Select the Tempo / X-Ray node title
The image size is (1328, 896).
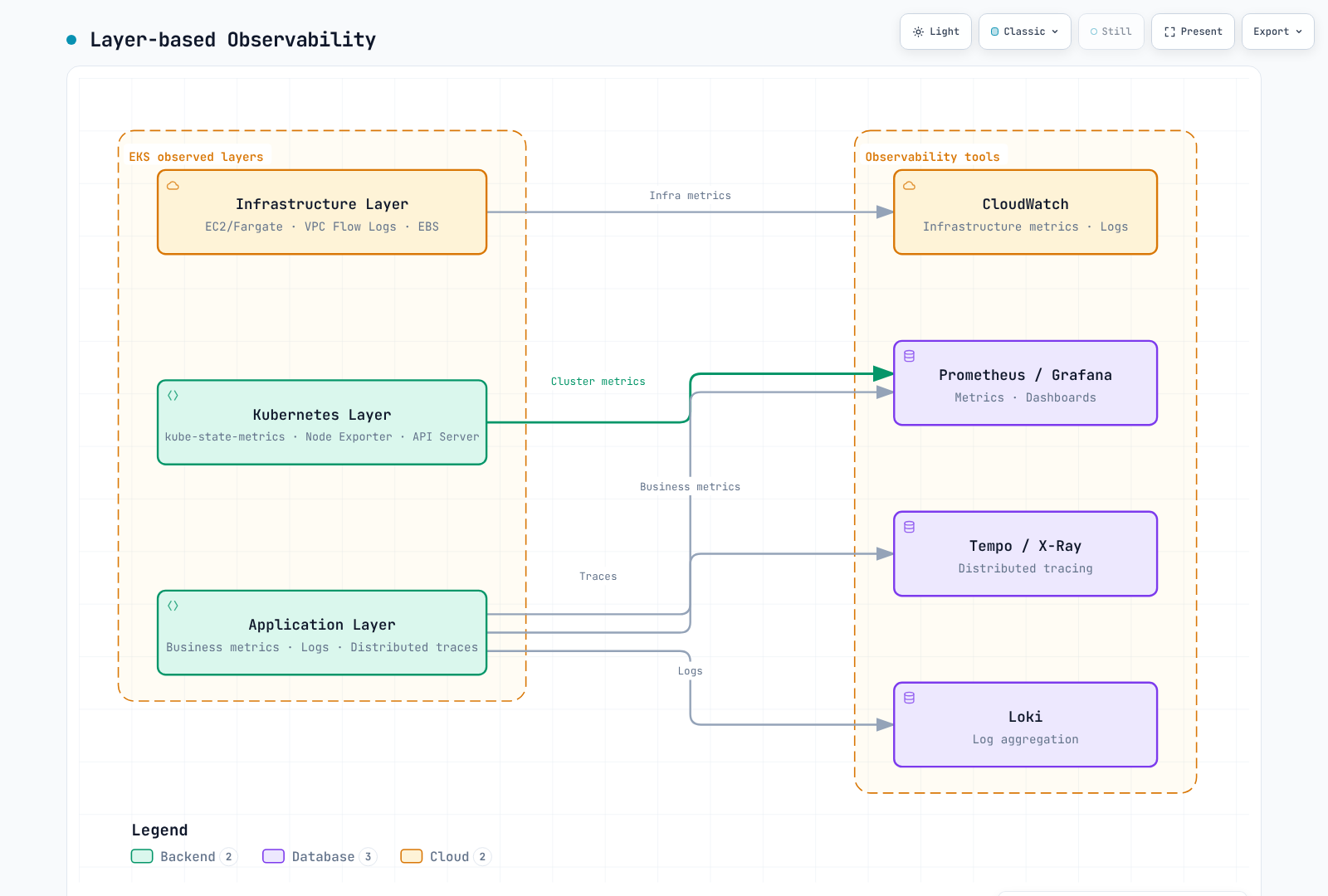coord(1025,546)
